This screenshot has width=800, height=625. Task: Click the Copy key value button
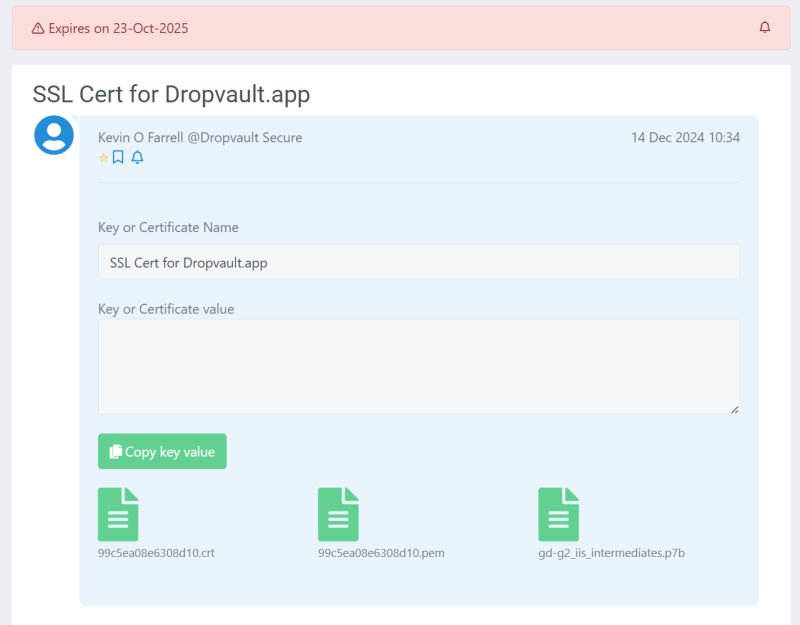coord(162,451)
